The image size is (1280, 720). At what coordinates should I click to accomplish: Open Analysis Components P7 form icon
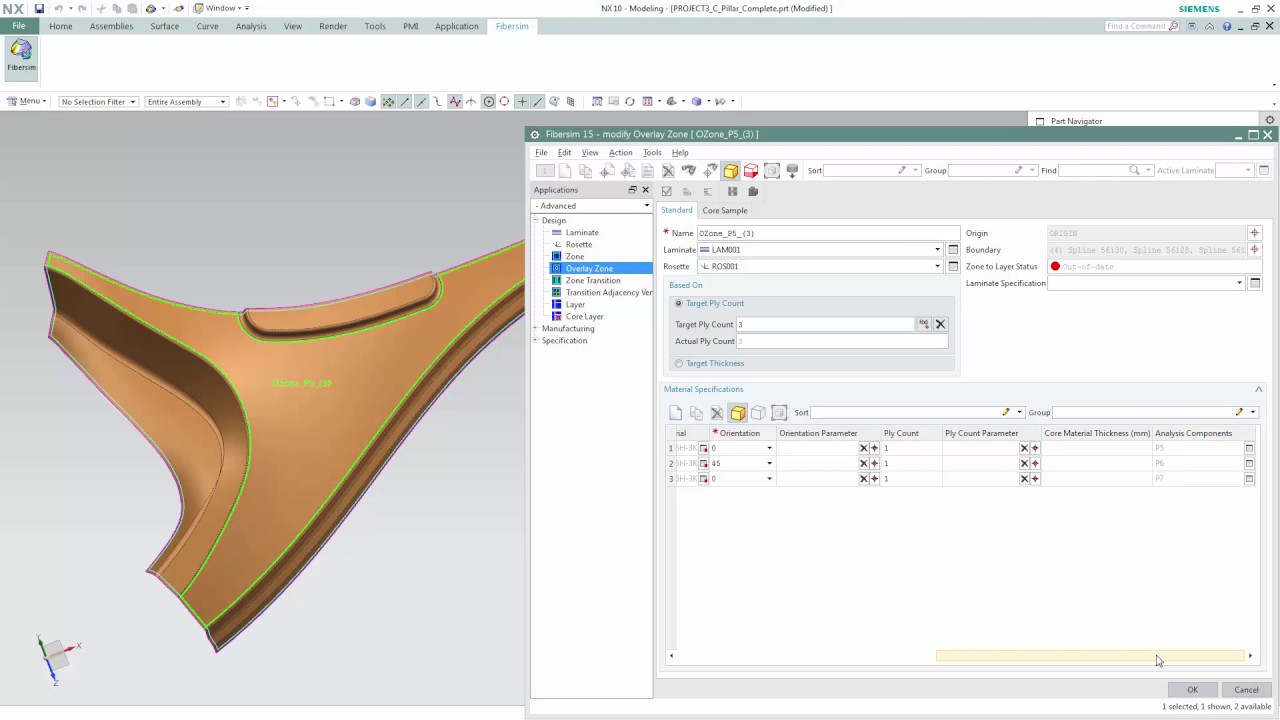tap(1249, 479)
